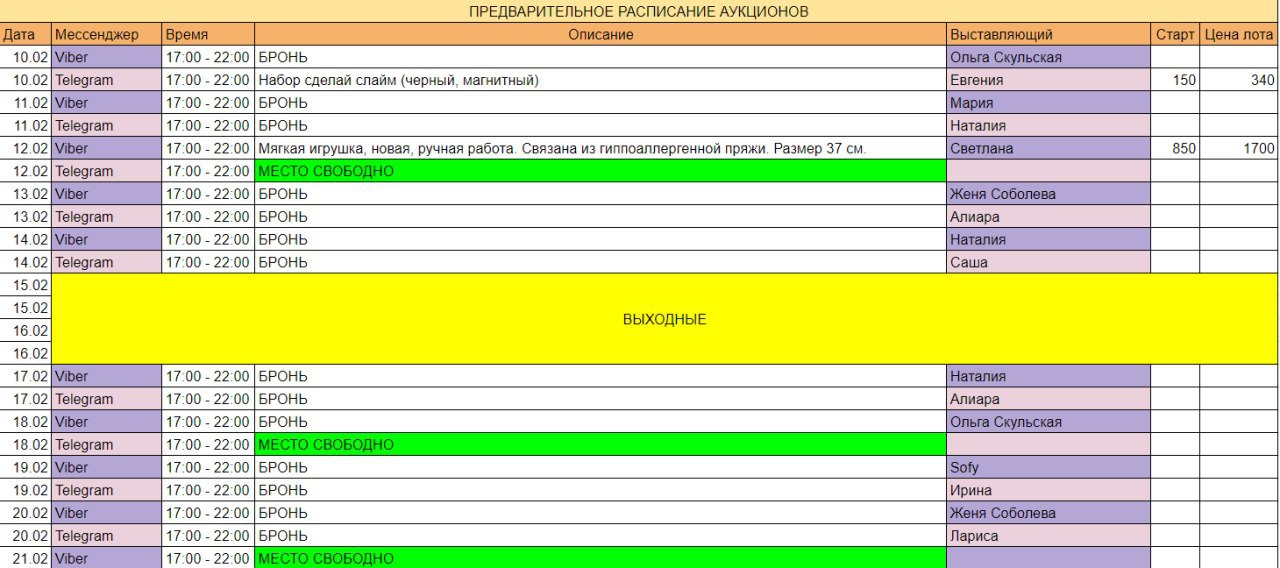Image resolution: width=1280 pixels, height=568 pixels.
Task: Click the 'Telegram' cell in the 10.02 row
Action: [x=107, y=80]
